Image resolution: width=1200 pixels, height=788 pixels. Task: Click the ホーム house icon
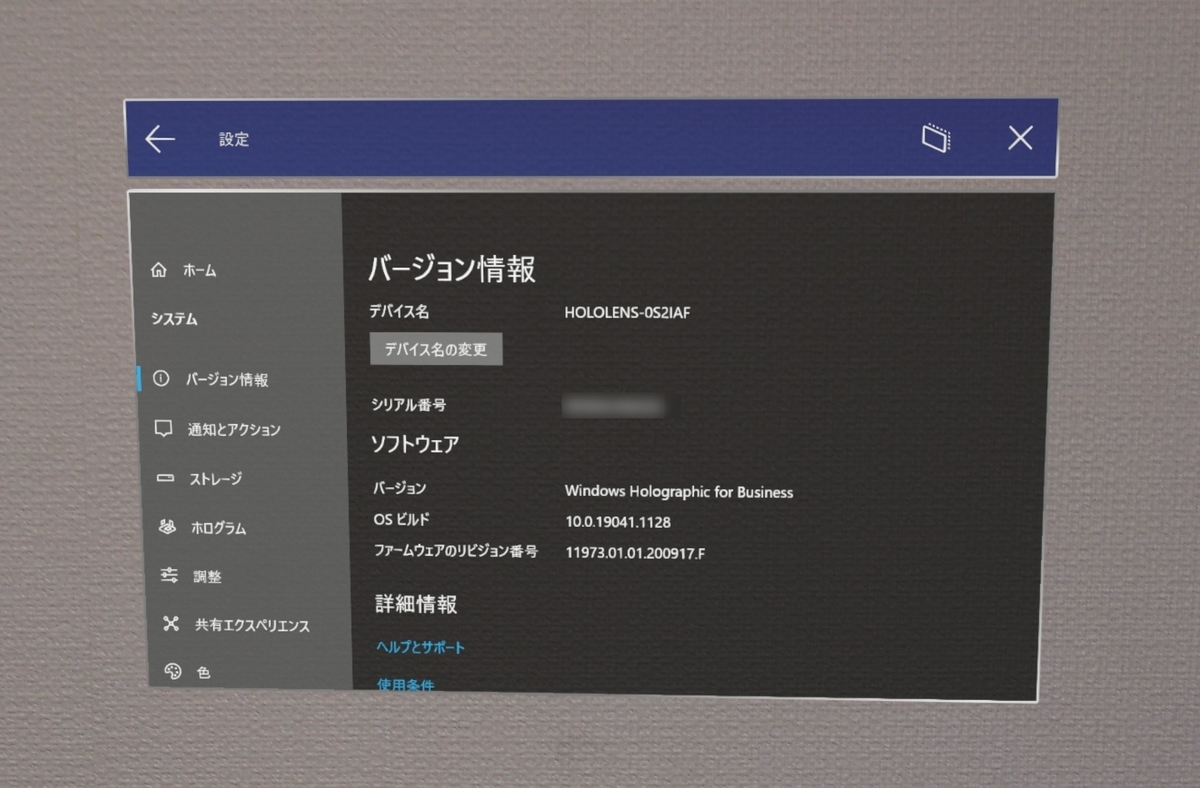(158, 270)
